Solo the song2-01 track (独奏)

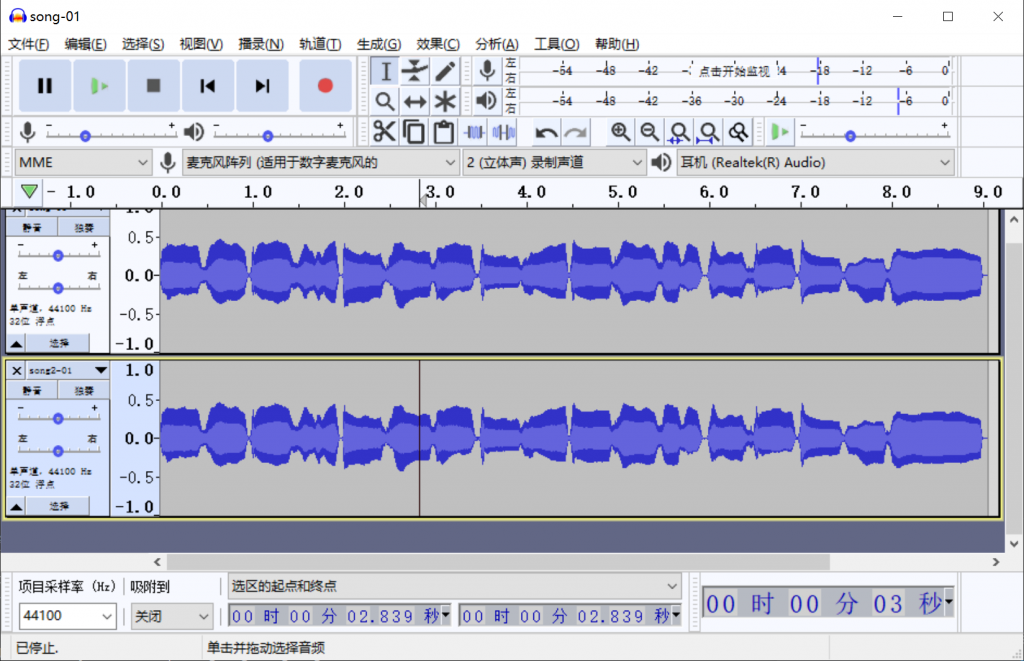(x=83, y=390)
